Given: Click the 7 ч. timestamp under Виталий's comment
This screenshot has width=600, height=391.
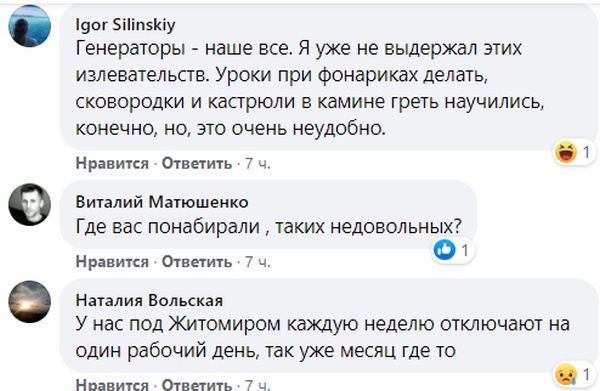Looking at the screenshot, I should coord(258,262).
